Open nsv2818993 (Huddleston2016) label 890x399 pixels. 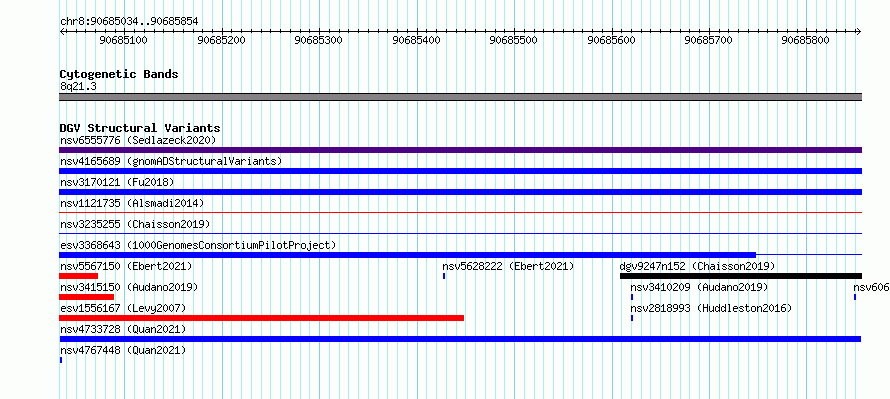pos(711,308)
